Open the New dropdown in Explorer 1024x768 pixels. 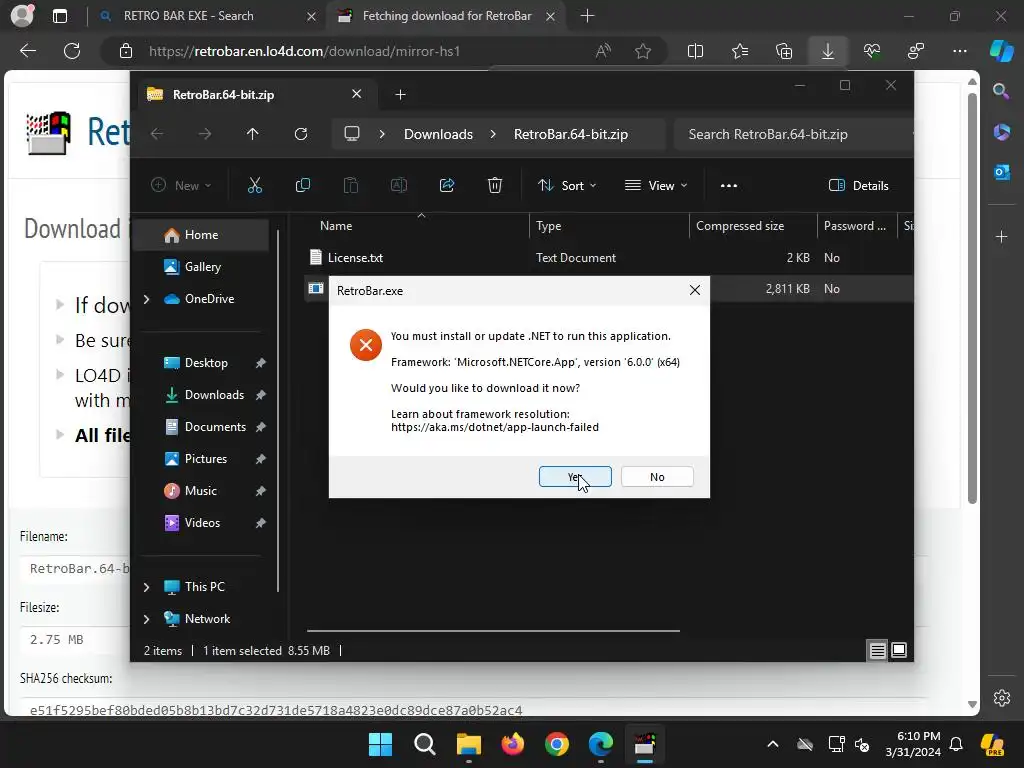(x=181, y=185)
